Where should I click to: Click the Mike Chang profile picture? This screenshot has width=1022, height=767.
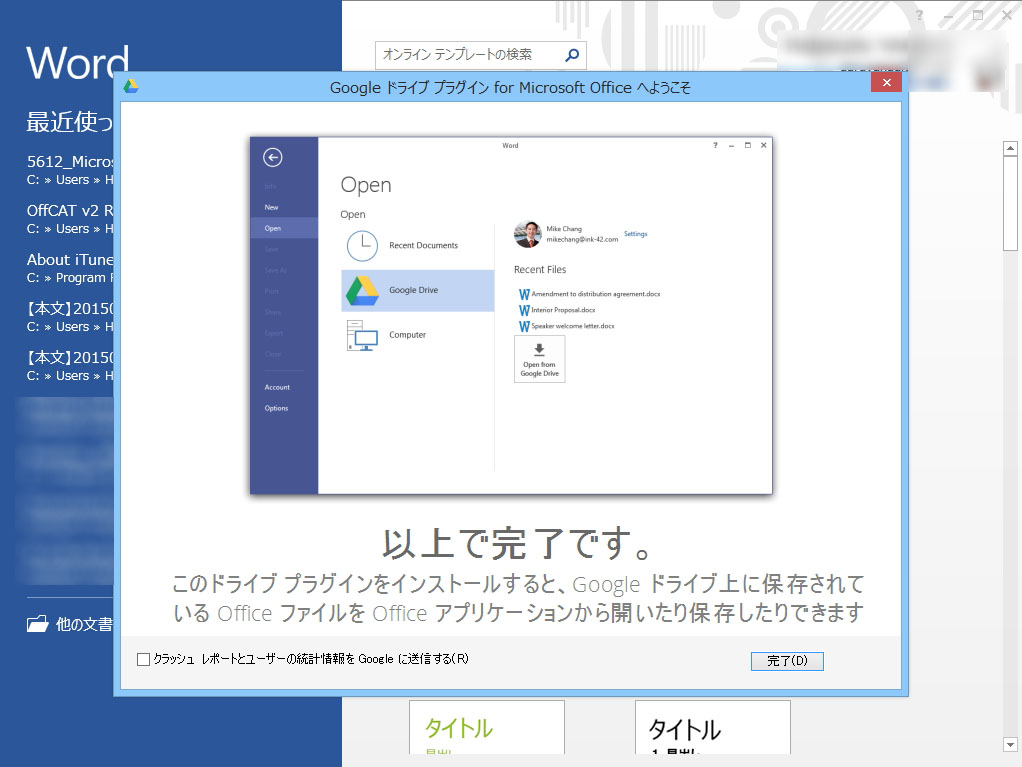526,234
